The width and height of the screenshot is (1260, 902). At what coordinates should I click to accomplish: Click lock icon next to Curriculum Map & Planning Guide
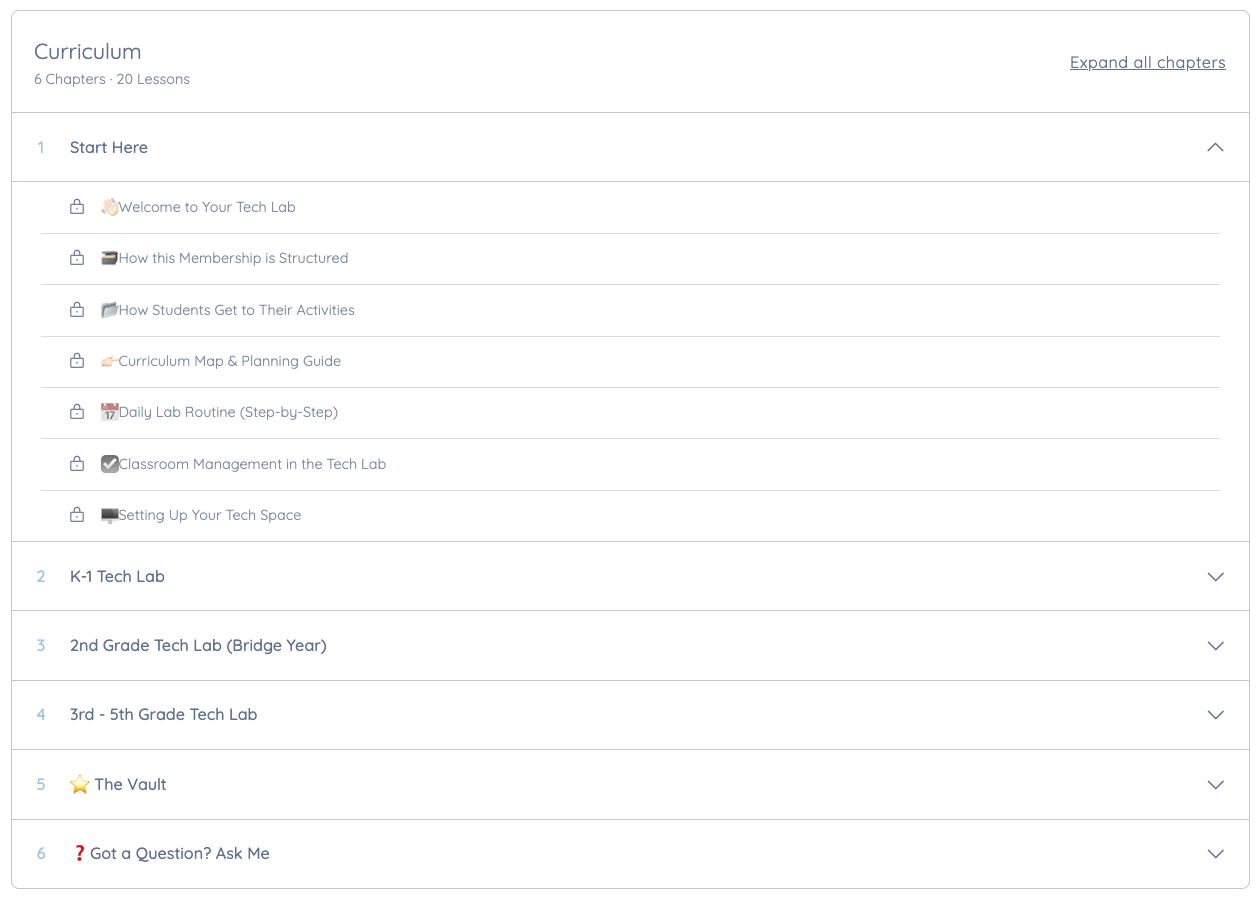[77, 361]
